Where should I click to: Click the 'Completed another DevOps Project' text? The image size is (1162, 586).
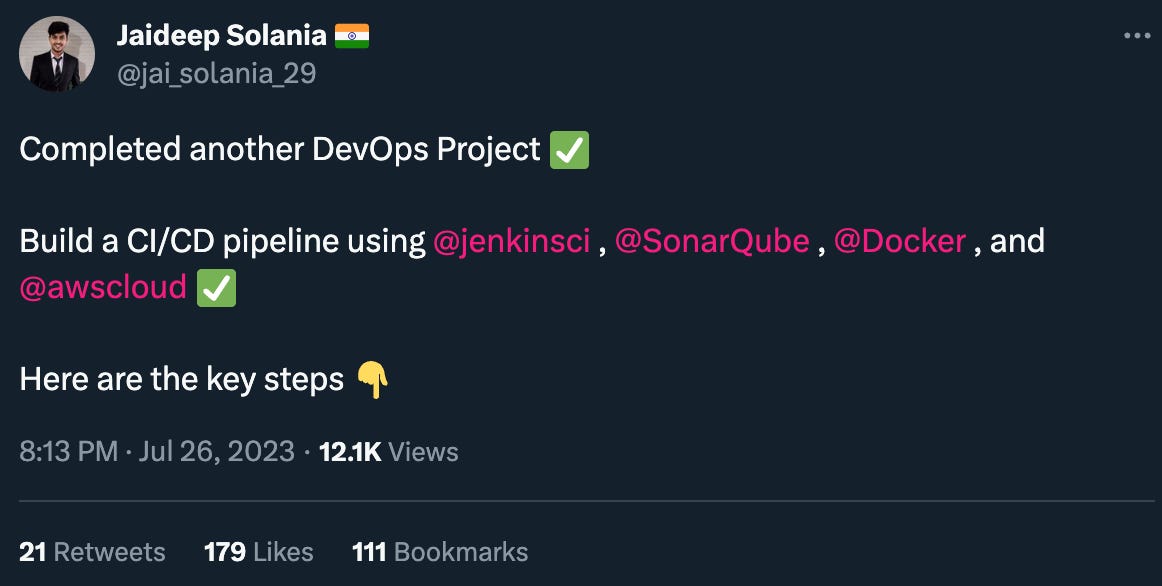click(280, 150)
